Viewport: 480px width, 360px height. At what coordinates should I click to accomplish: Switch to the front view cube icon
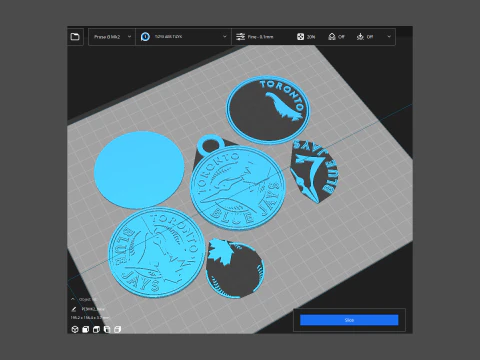click(x=86, y=329)
